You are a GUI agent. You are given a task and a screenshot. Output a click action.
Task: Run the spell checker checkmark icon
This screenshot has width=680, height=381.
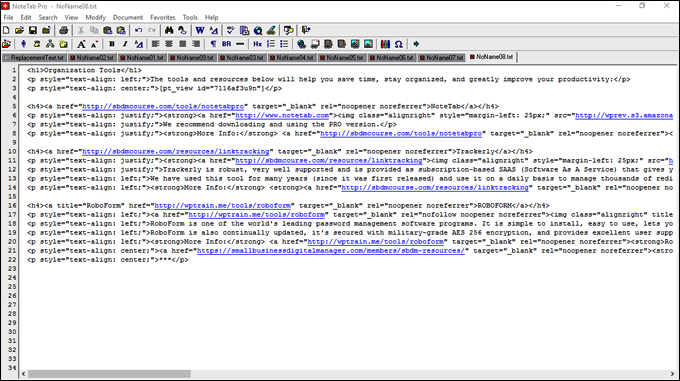coord(231,30)
